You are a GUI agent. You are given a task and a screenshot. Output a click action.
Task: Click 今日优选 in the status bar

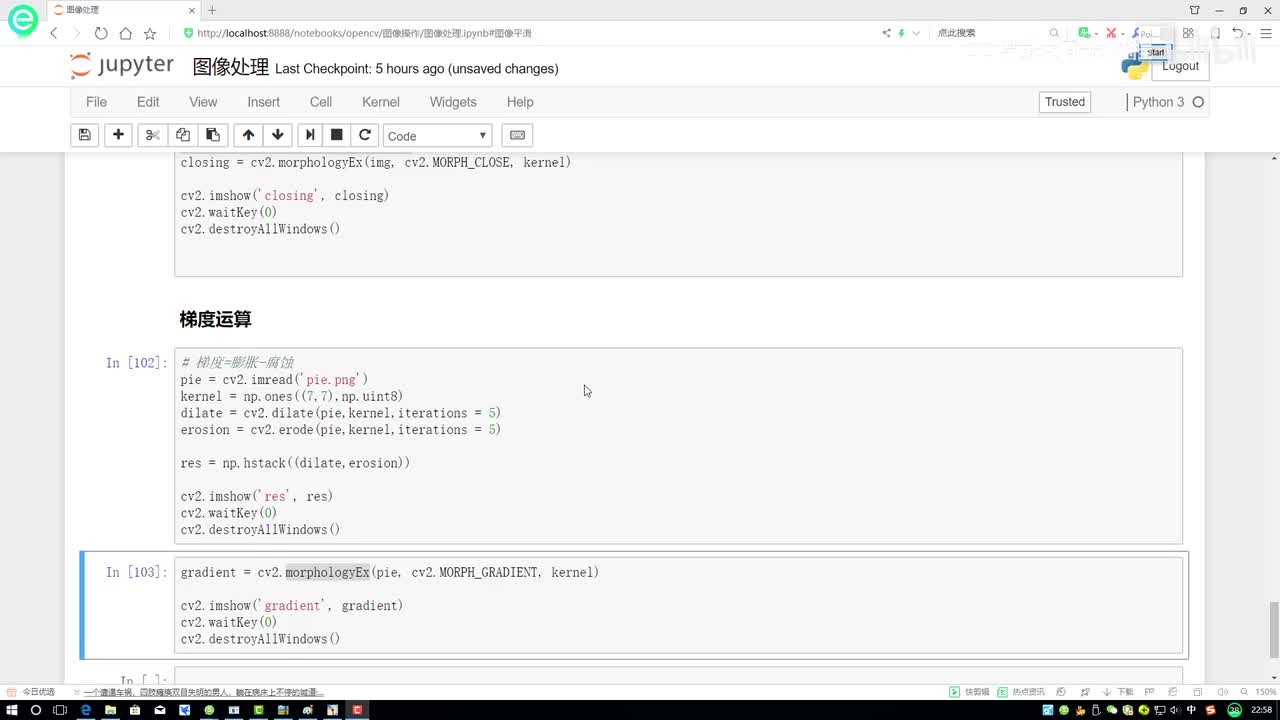coord(32,692)
